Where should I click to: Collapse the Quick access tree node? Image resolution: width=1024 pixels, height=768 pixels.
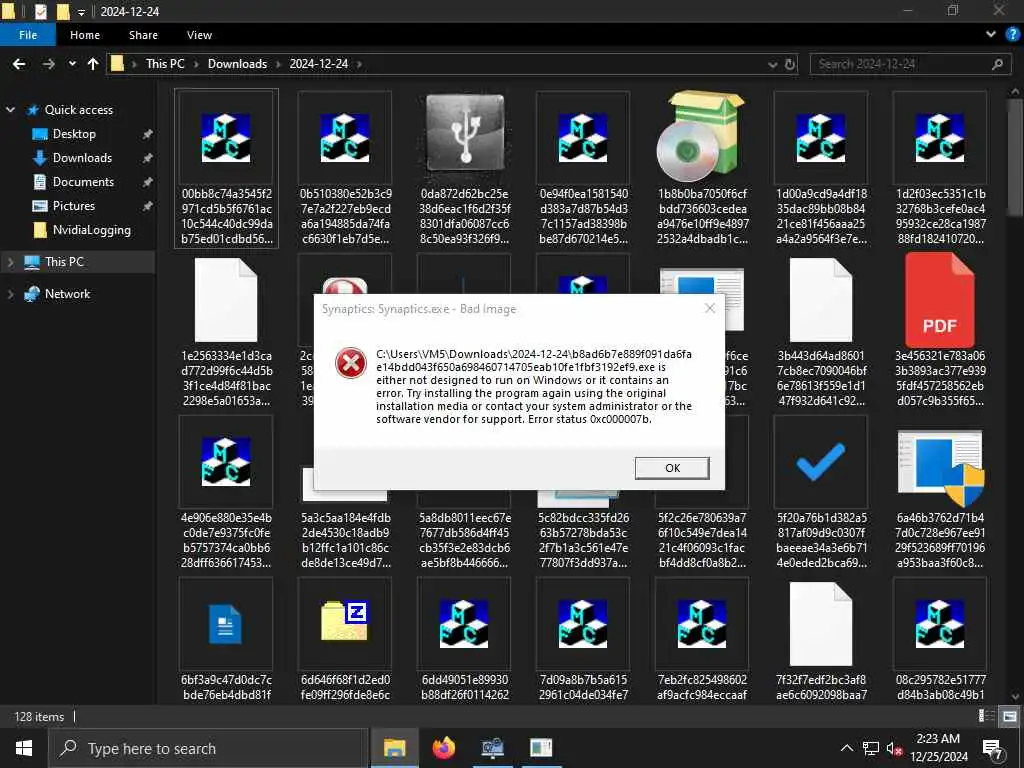10,110
